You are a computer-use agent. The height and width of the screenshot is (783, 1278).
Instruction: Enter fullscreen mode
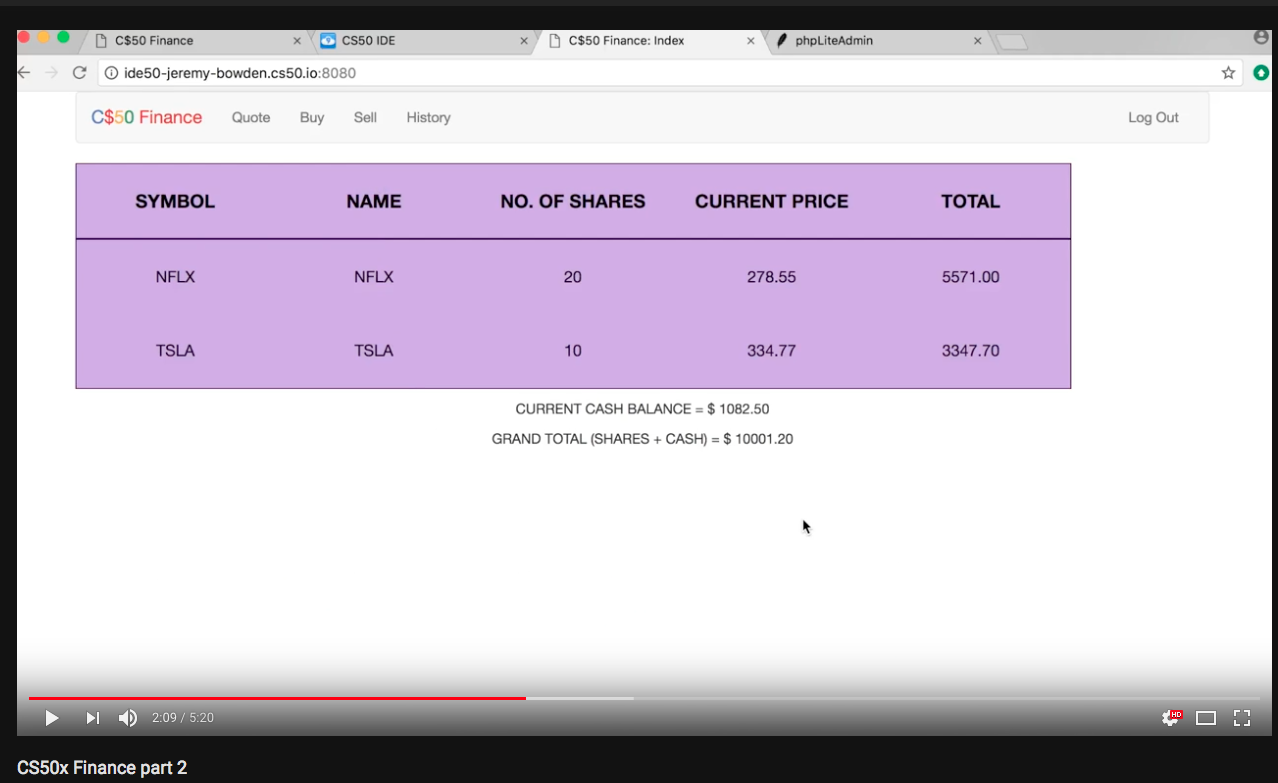1242,718
